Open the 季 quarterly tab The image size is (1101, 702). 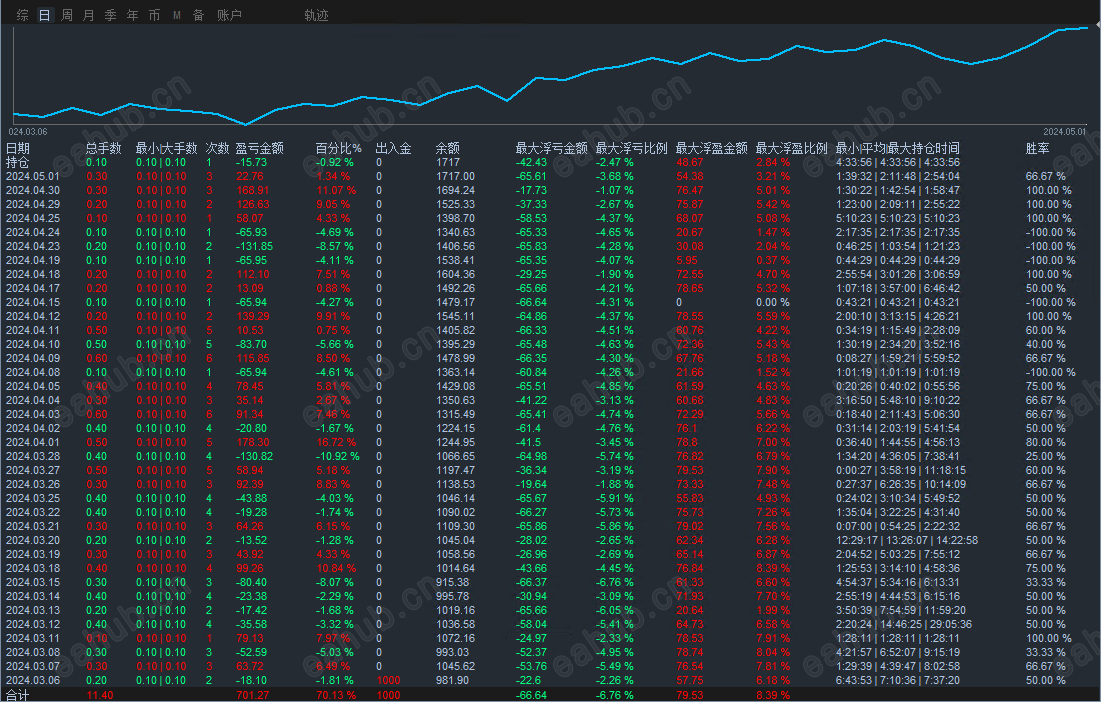pyautogui.click(x=110, y=15)
